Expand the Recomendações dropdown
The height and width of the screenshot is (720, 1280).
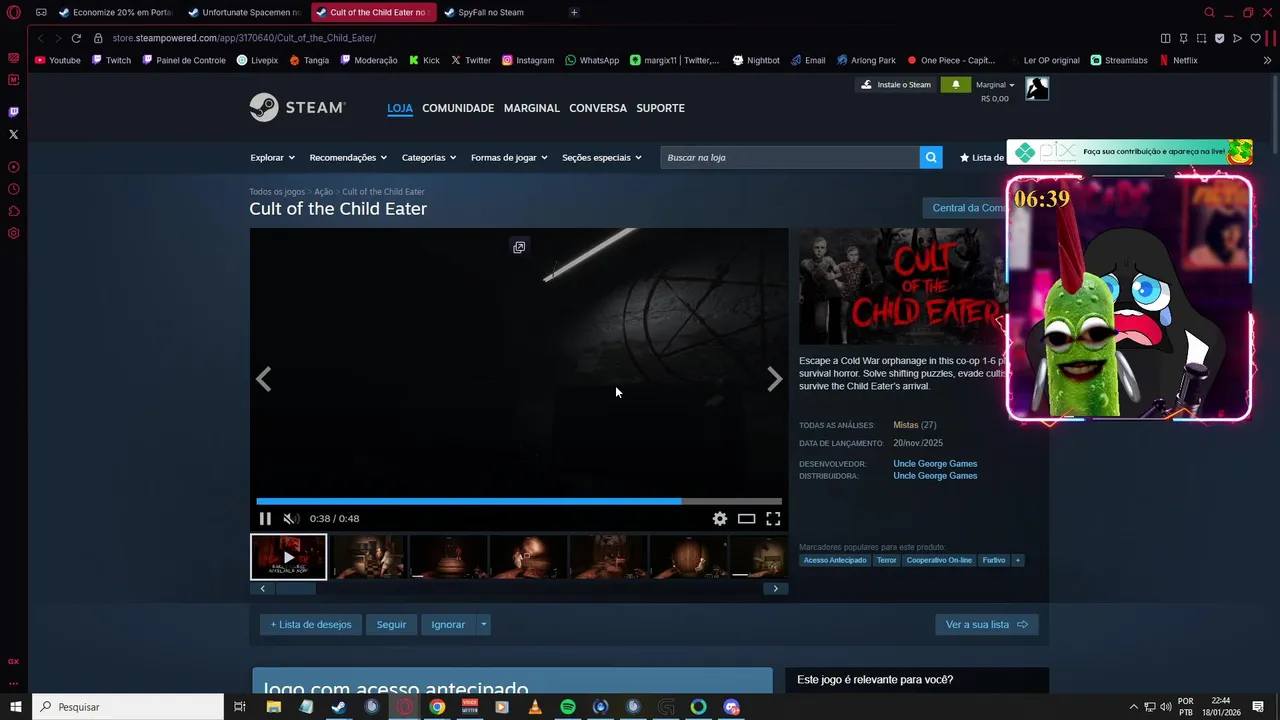(x=348, y=157)
